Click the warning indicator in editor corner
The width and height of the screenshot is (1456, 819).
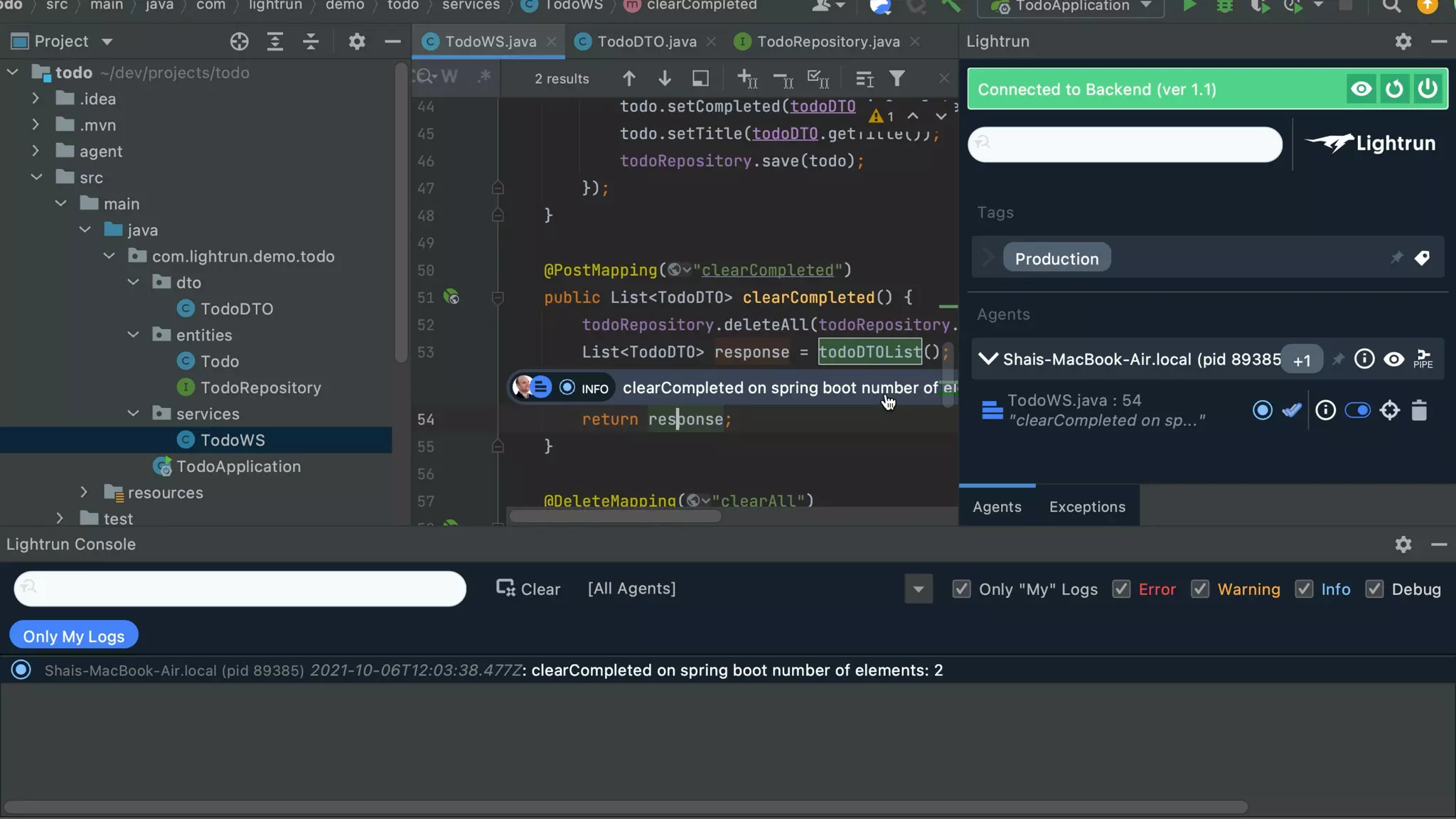pos(882,116)
